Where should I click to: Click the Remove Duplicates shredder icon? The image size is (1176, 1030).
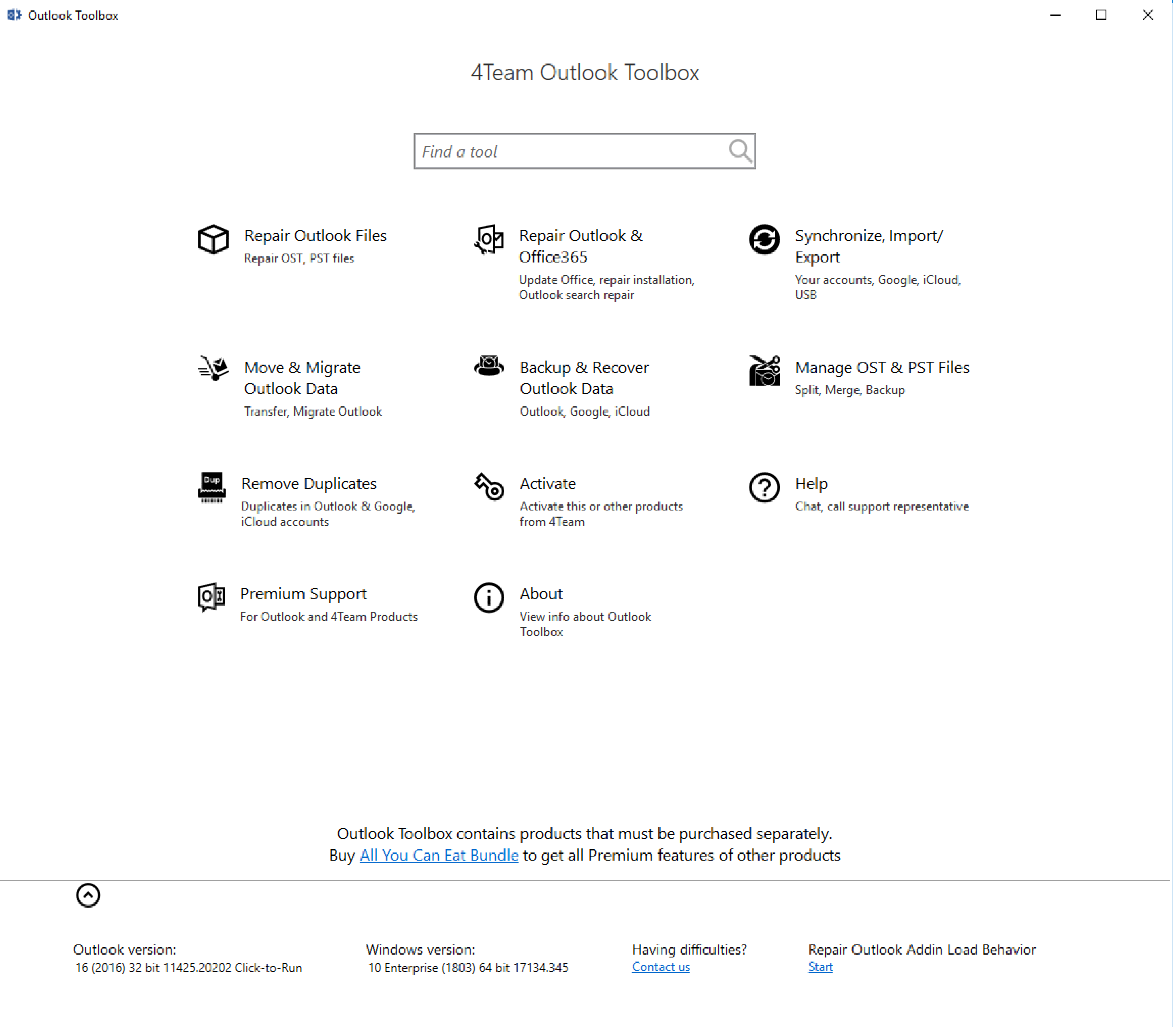pos(211,487)
